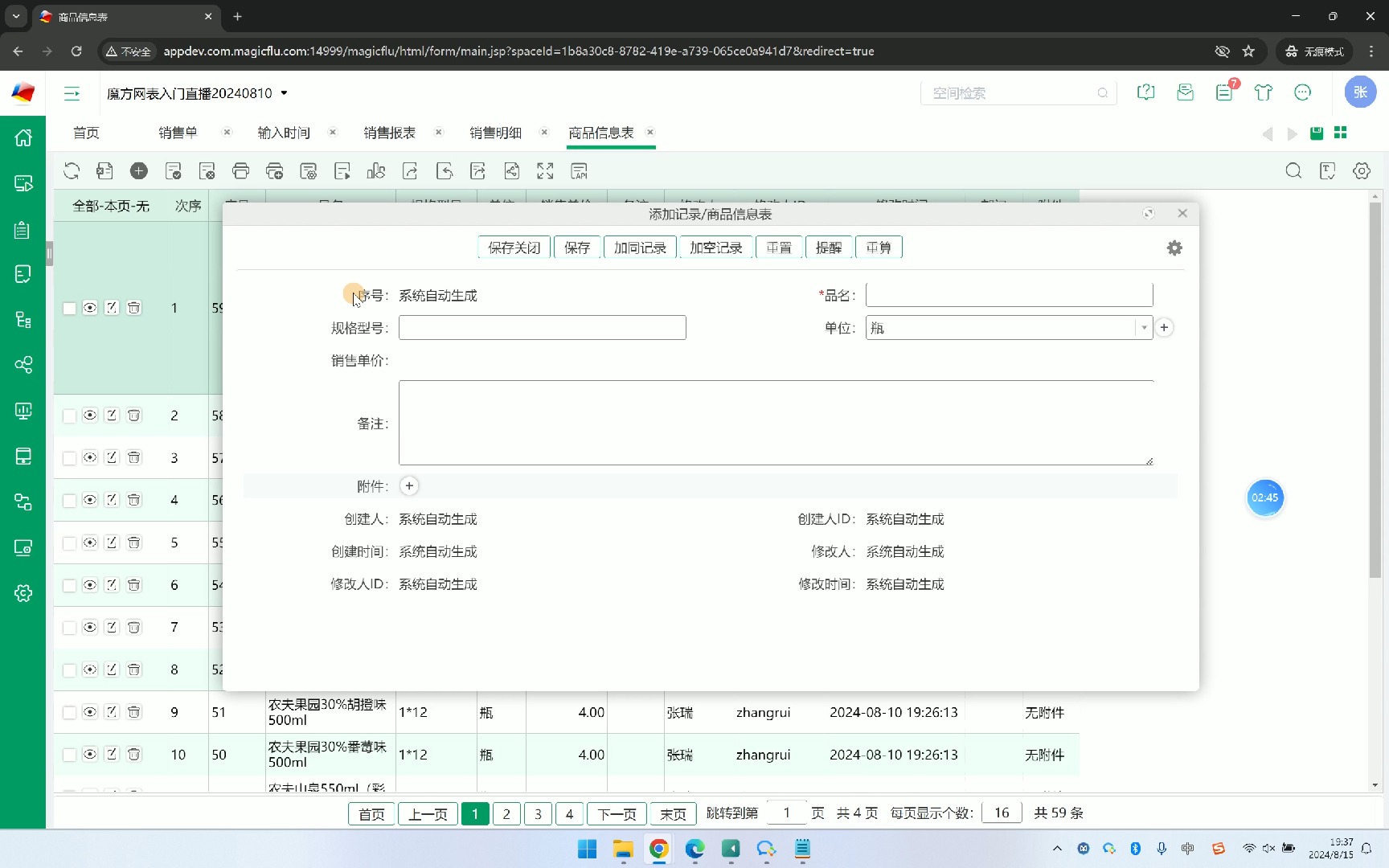The height and width of the screenshot is (868, 1389).
Task: Open the 单位 dropdown showing 瓶
Action: tap(1009, 327)
